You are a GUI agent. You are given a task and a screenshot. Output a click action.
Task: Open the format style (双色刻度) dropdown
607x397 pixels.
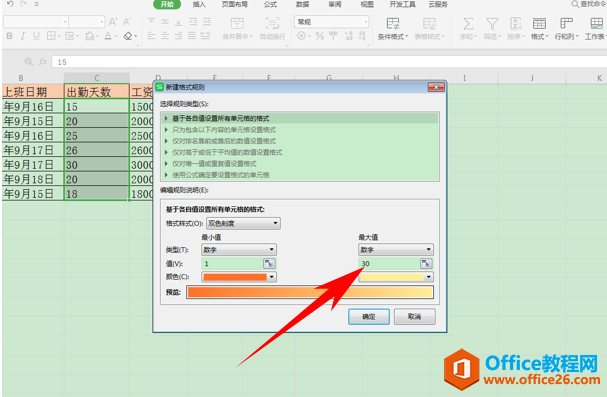point(243,223)
